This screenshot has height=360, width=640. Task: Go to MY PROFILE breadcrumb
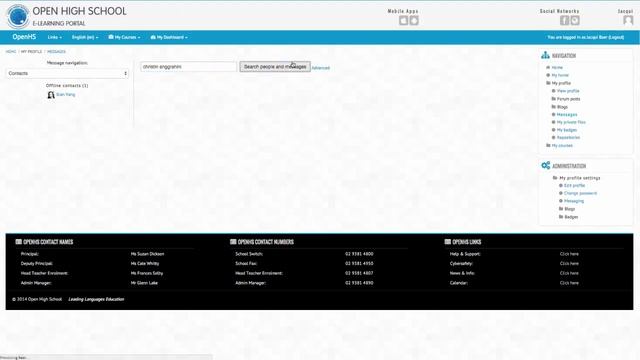pos(31,52)
